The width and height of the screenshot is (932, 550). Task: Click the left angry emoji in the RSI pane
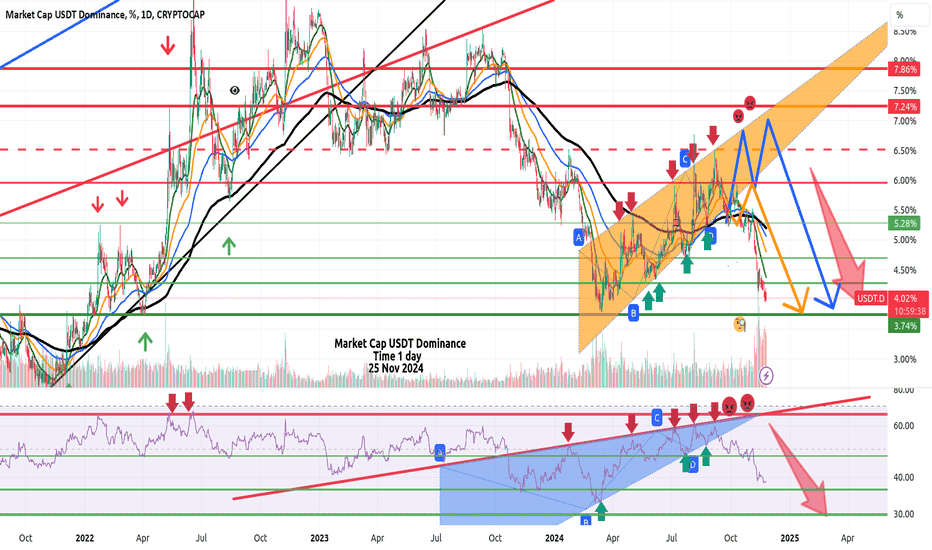pyautogui.click(x=729, y=406)
